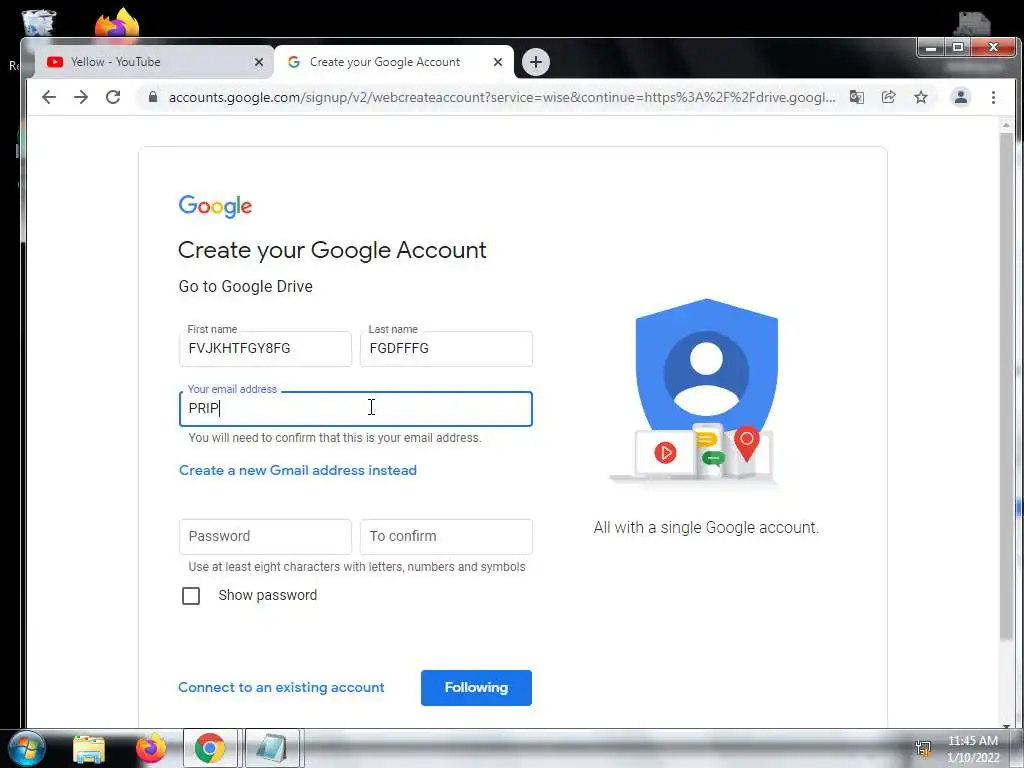Screen dimensions: 1024x768
Task: Focus the First name field
Action: click(265, 349)
